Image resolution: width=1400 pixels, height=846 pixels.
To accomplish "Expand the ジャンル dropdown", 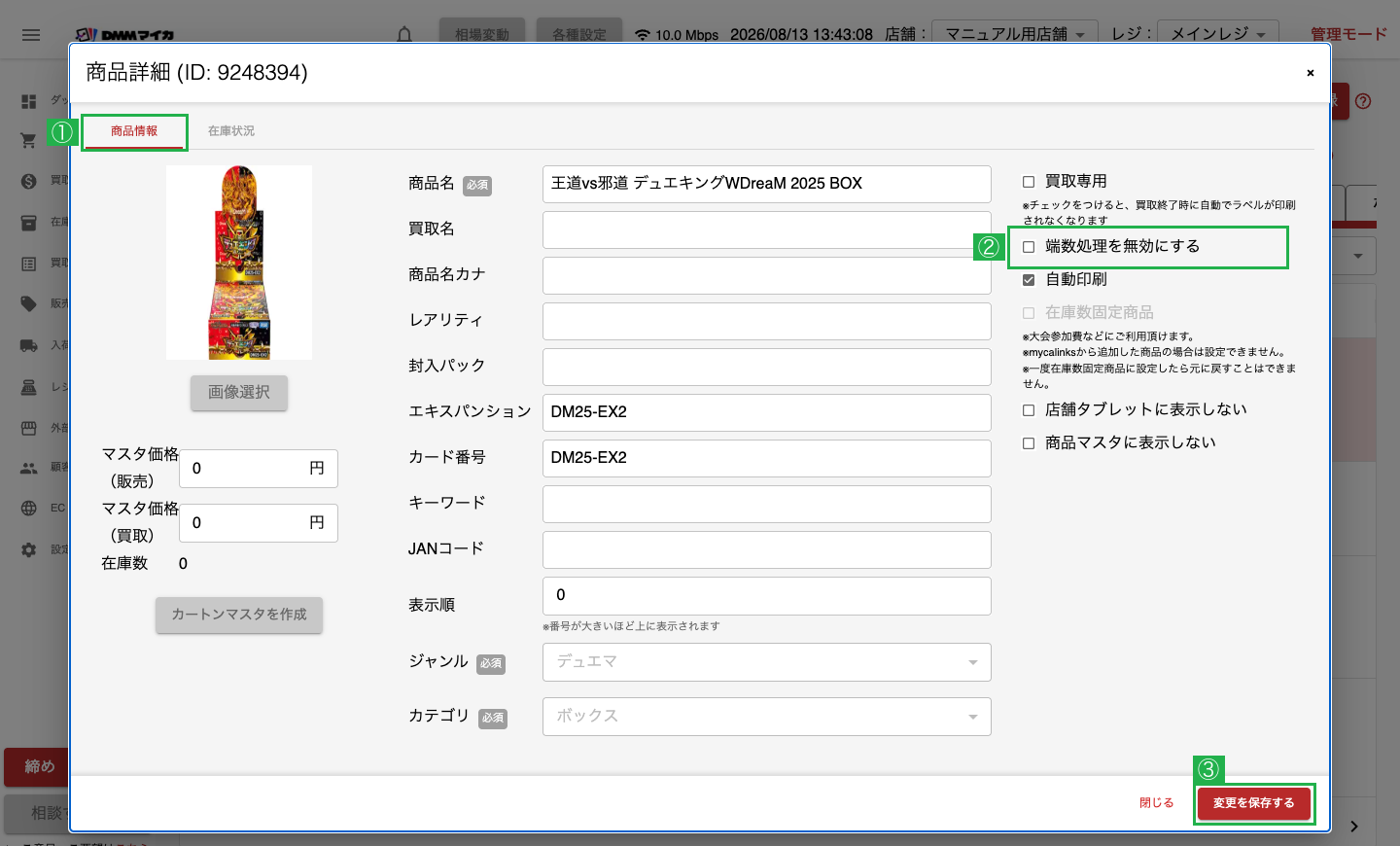I will coord(767,662).
